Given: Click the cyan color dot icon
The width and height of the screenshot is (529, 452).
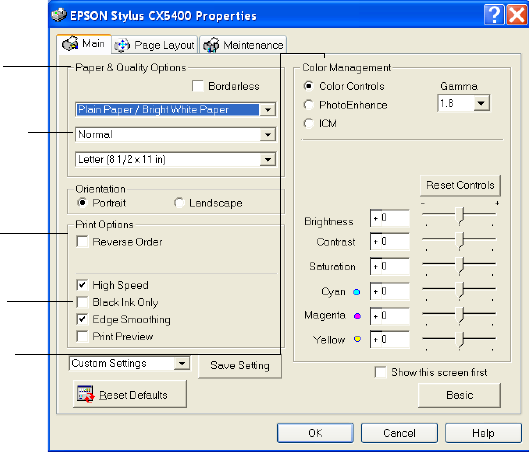Looking at the screenshot, I should [x=357, y=292].
